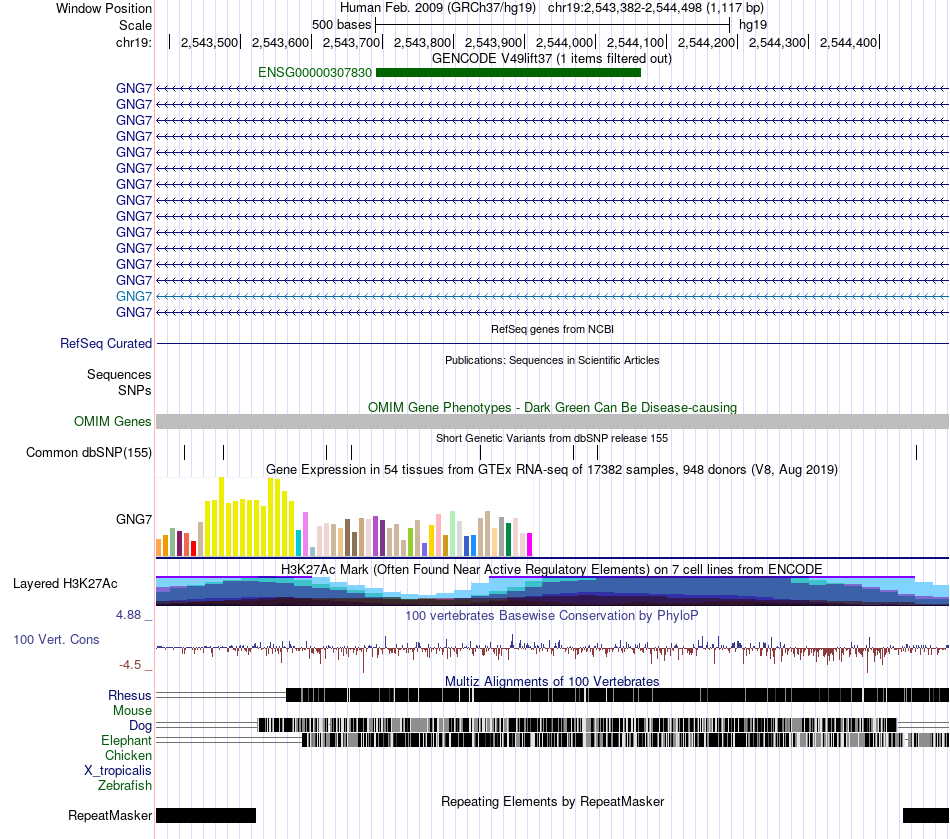
Task: Click the 100 Vert. Cons label
Action: pyautogui.click(x=56, y=640)
